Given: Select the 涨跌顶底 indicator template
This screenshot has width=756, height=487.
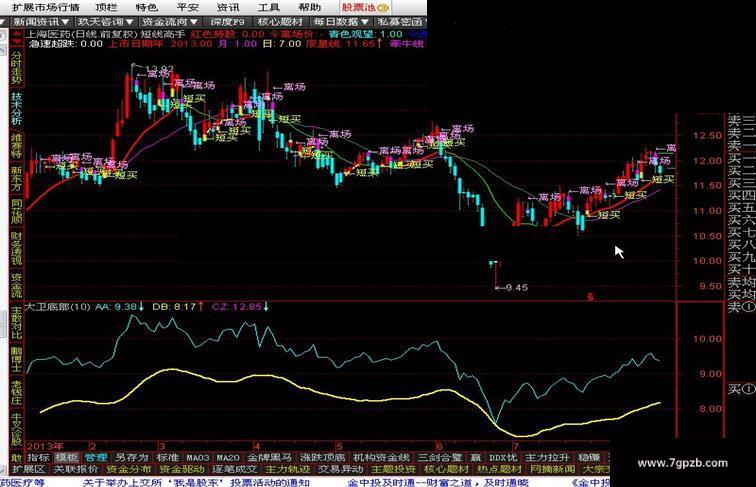Looking at the screenshot, I should [x=323, y=457].
